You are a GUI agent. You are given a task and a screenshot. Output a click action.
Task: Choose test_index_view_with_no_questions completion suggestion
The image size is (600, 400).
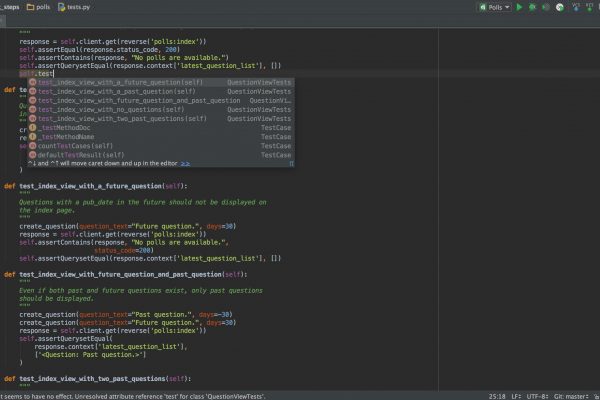click(x=161, y=109)
